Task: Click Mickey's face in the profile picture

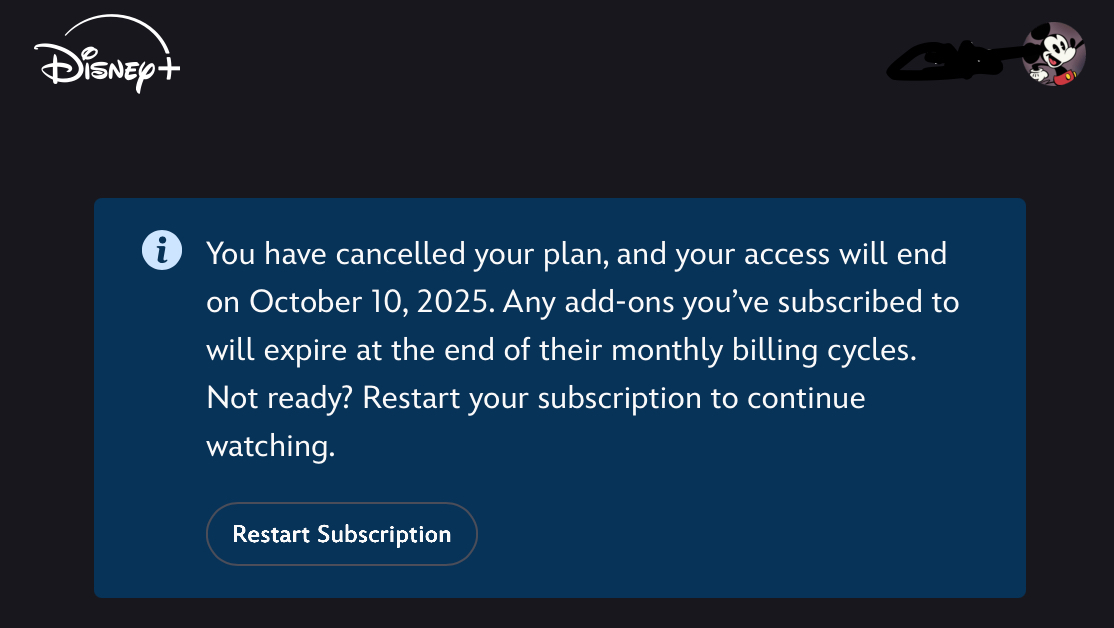Action: [1059, 50]
